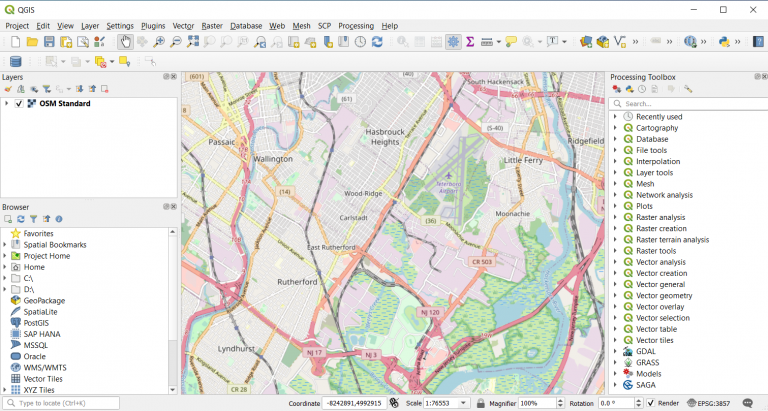The height and width of the screenshot is (411, 768).
Task: Uncheck OSM Standard layer visibility
Action: (19, 104)
